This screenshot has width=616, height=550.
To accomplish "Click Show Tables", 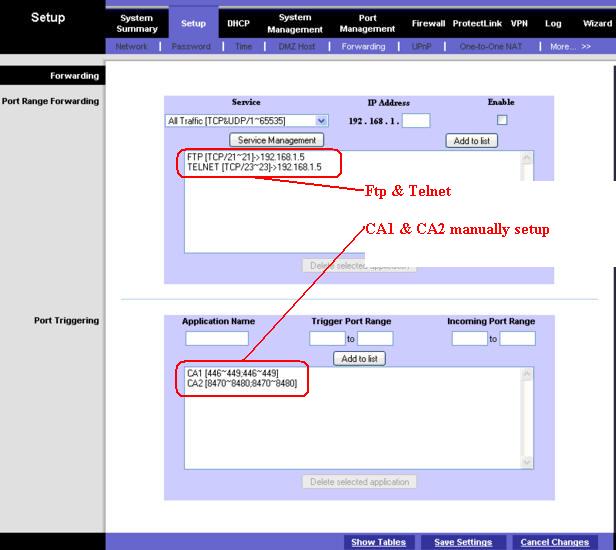I will click(x=378, y=542).
